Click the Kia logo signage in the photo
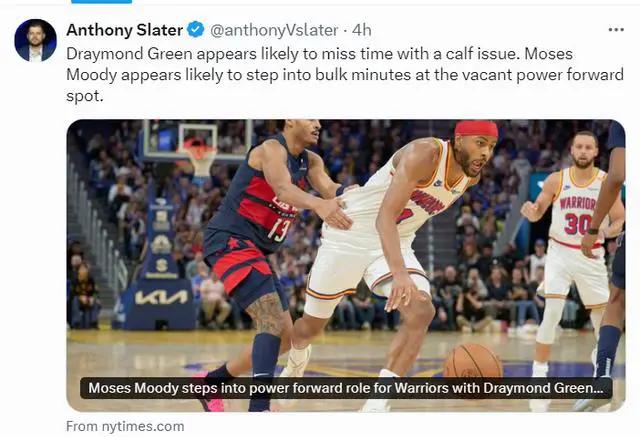The height and width of the screenshot is (437, 640). pos(161,297)
